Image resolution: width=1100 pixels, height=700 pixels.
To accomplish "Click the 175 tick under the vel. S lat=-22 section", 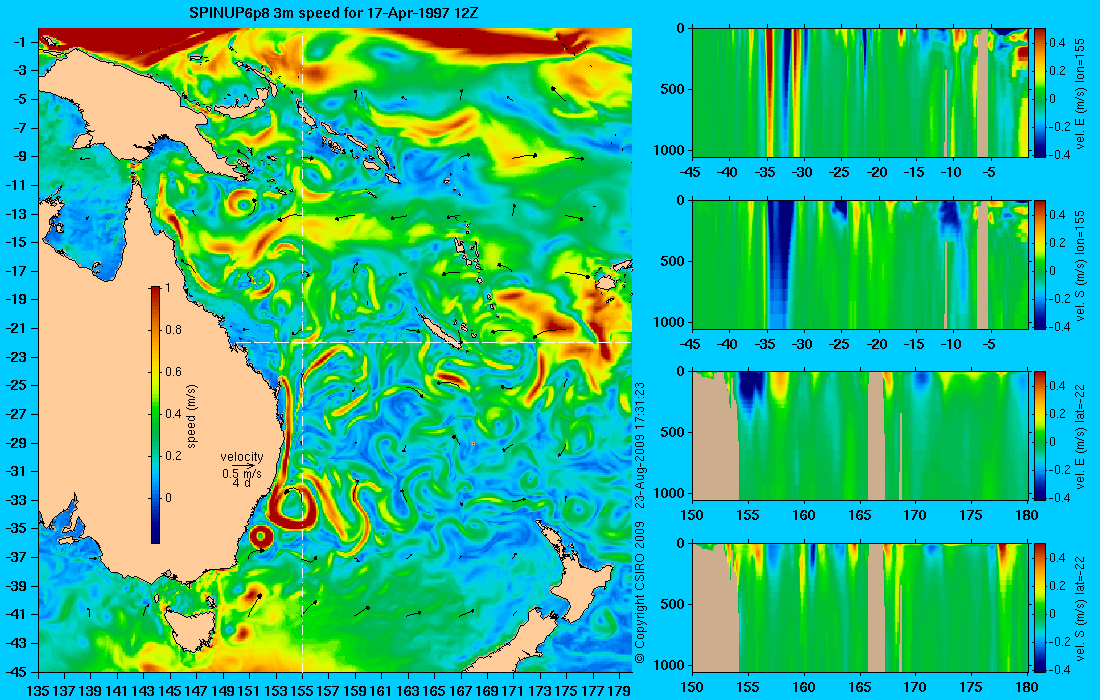I will (x=972, y=687).
